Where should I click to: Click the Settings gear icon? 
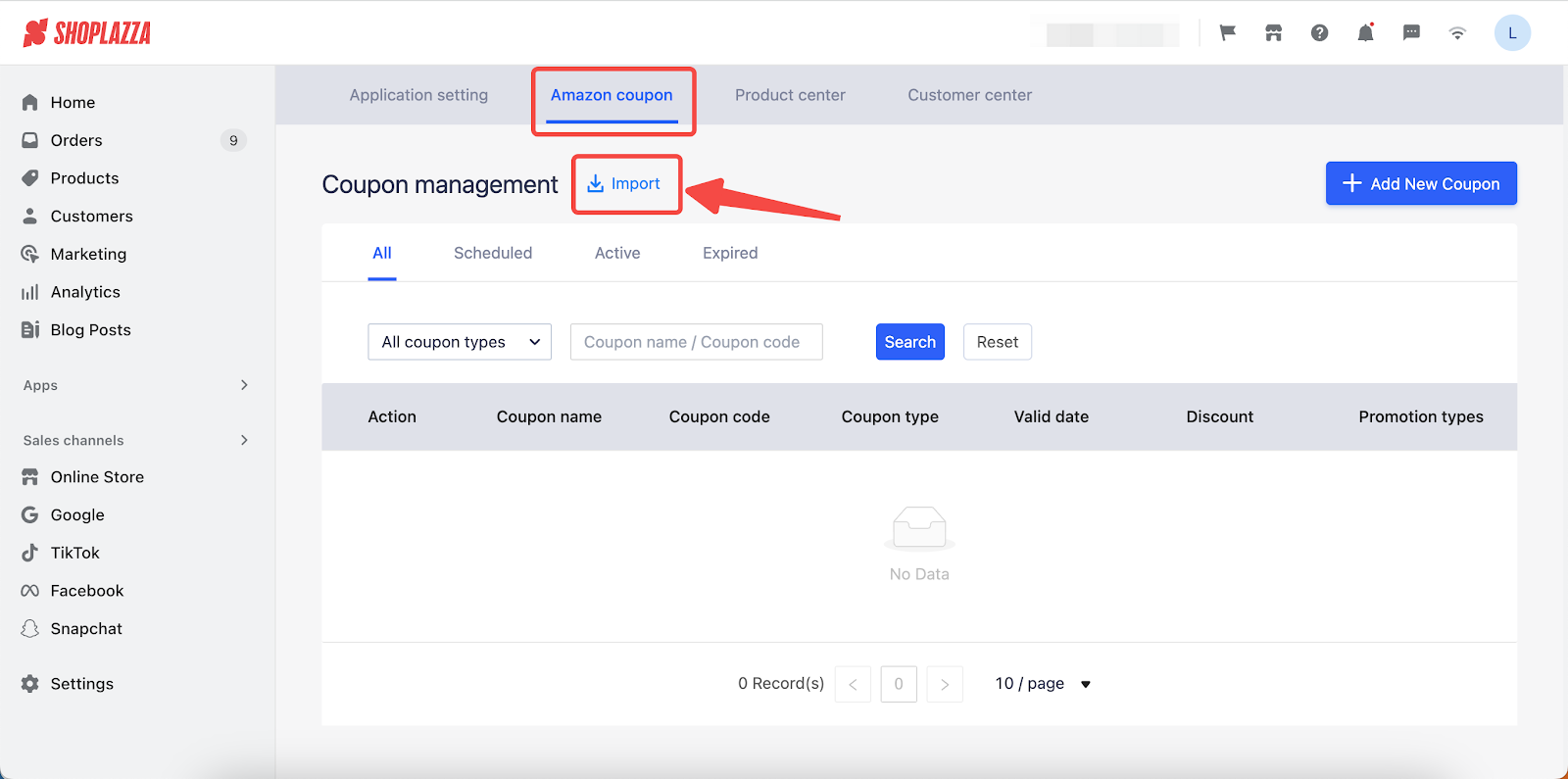[x=30, y=684]
